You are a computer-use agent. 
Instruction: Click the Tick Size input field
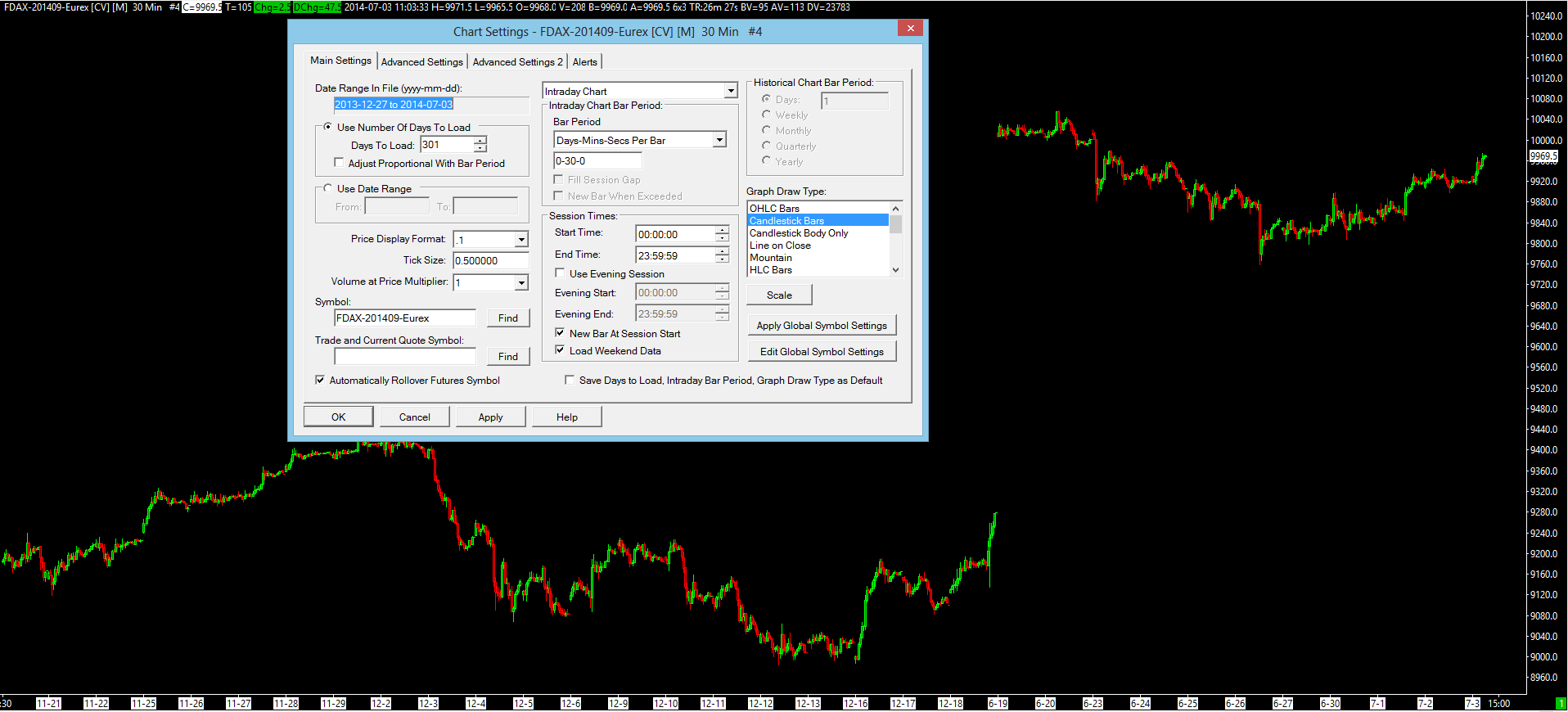491,260
